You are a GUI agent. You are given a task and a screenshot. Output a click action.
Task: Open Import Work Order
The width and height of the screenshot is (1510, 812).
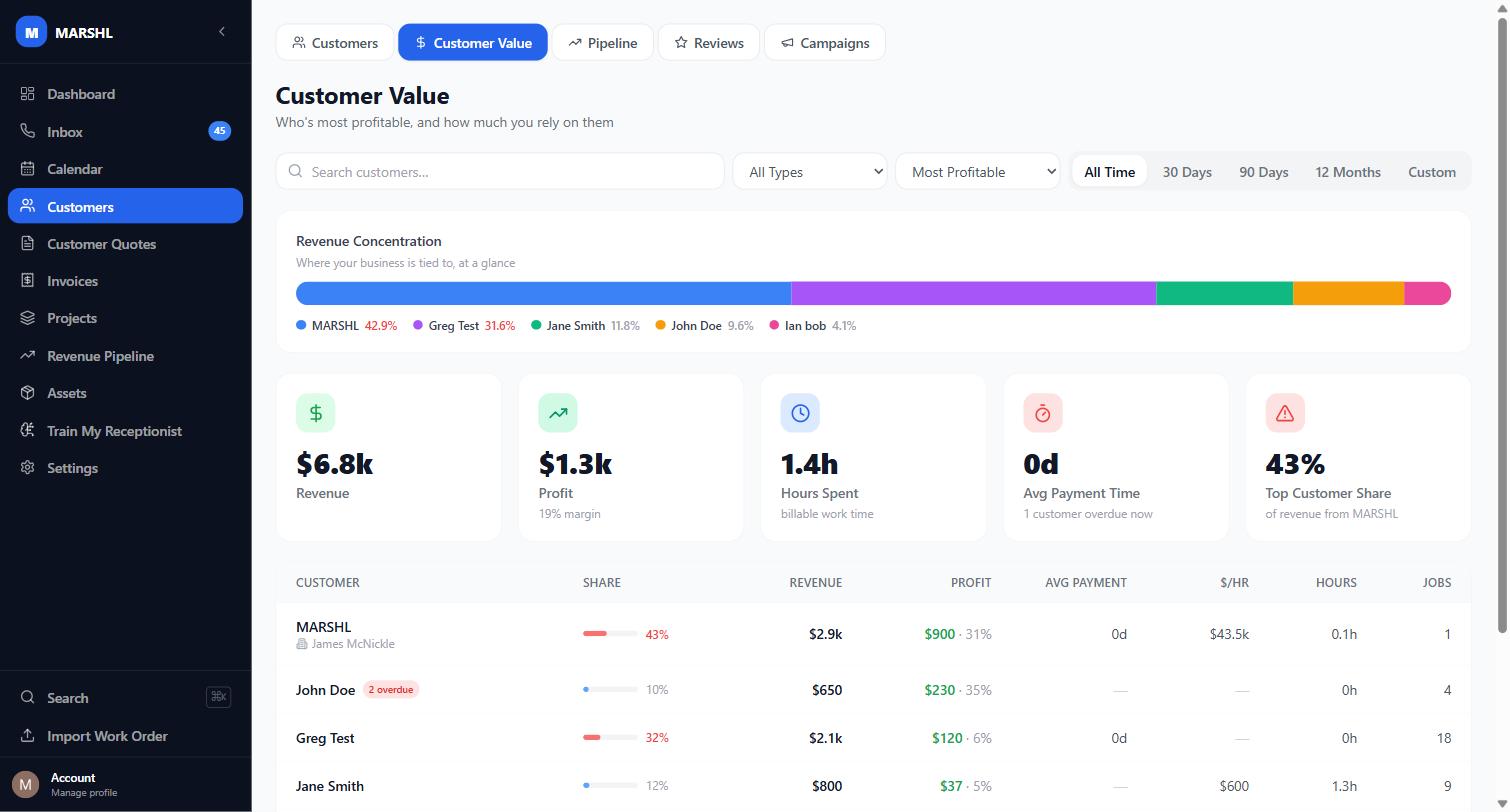point(125,736)
